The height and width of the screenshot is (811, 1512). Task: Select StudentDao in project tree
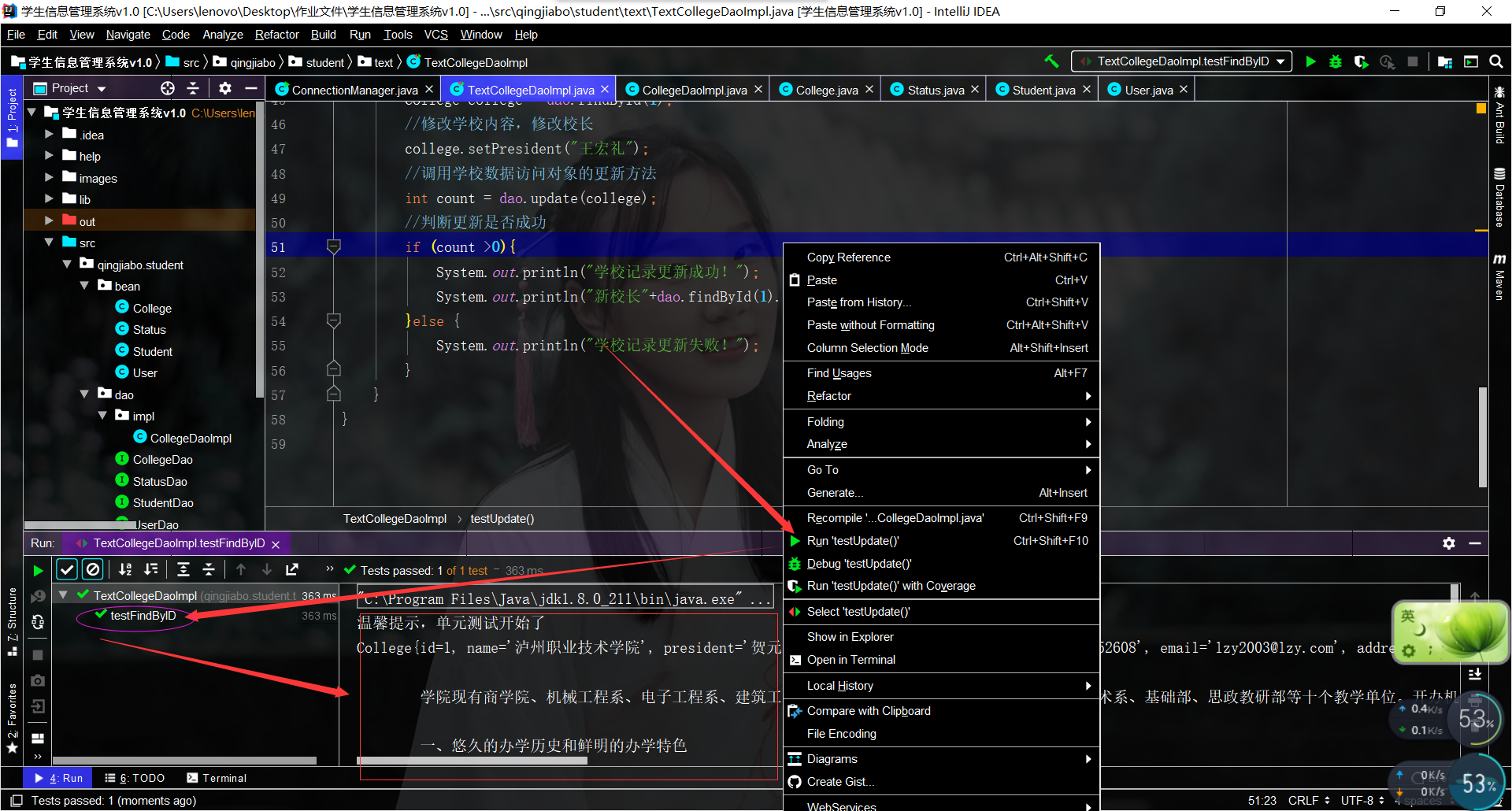[154, 502]
